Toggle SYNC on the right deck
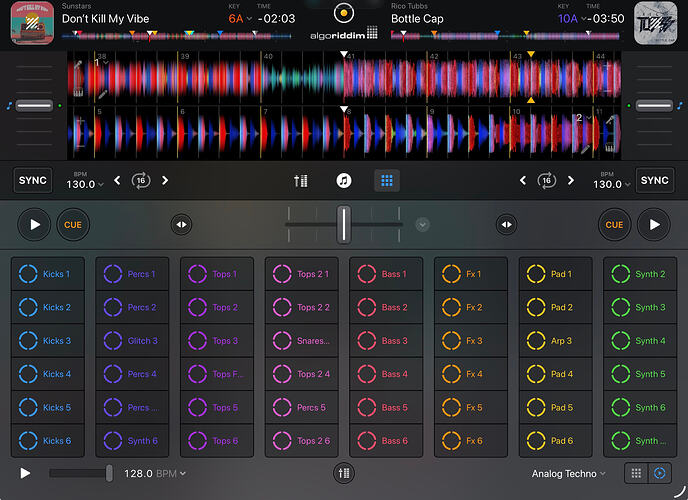688x500 pixels. 655,180
